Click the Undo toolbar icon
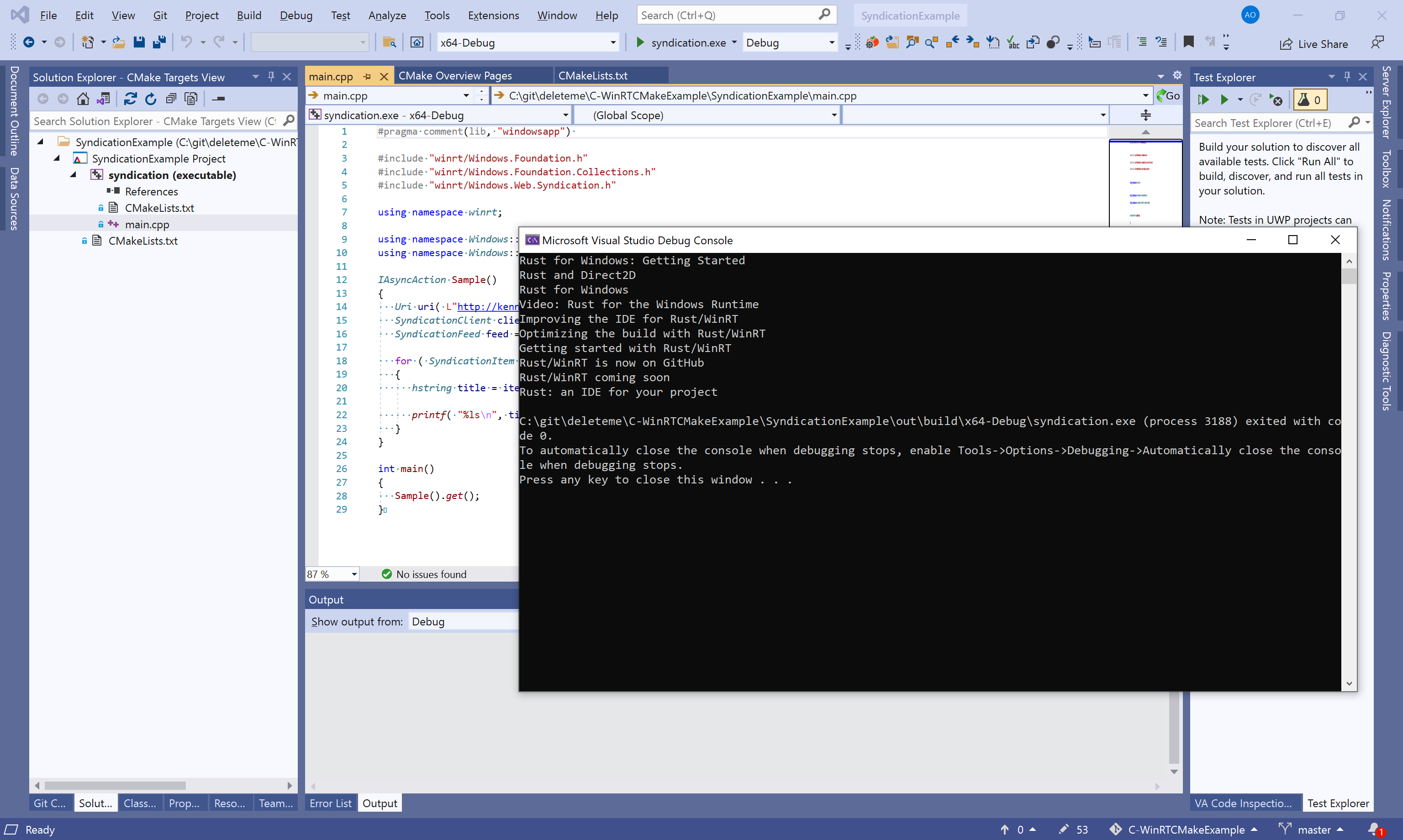 (187, 42)
